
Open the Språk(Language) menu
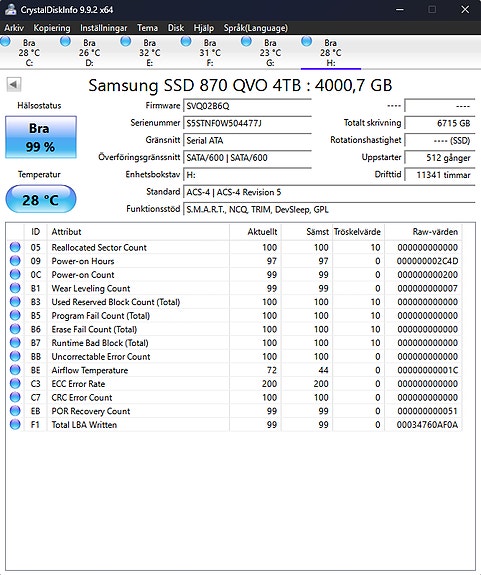pos(256,28)
